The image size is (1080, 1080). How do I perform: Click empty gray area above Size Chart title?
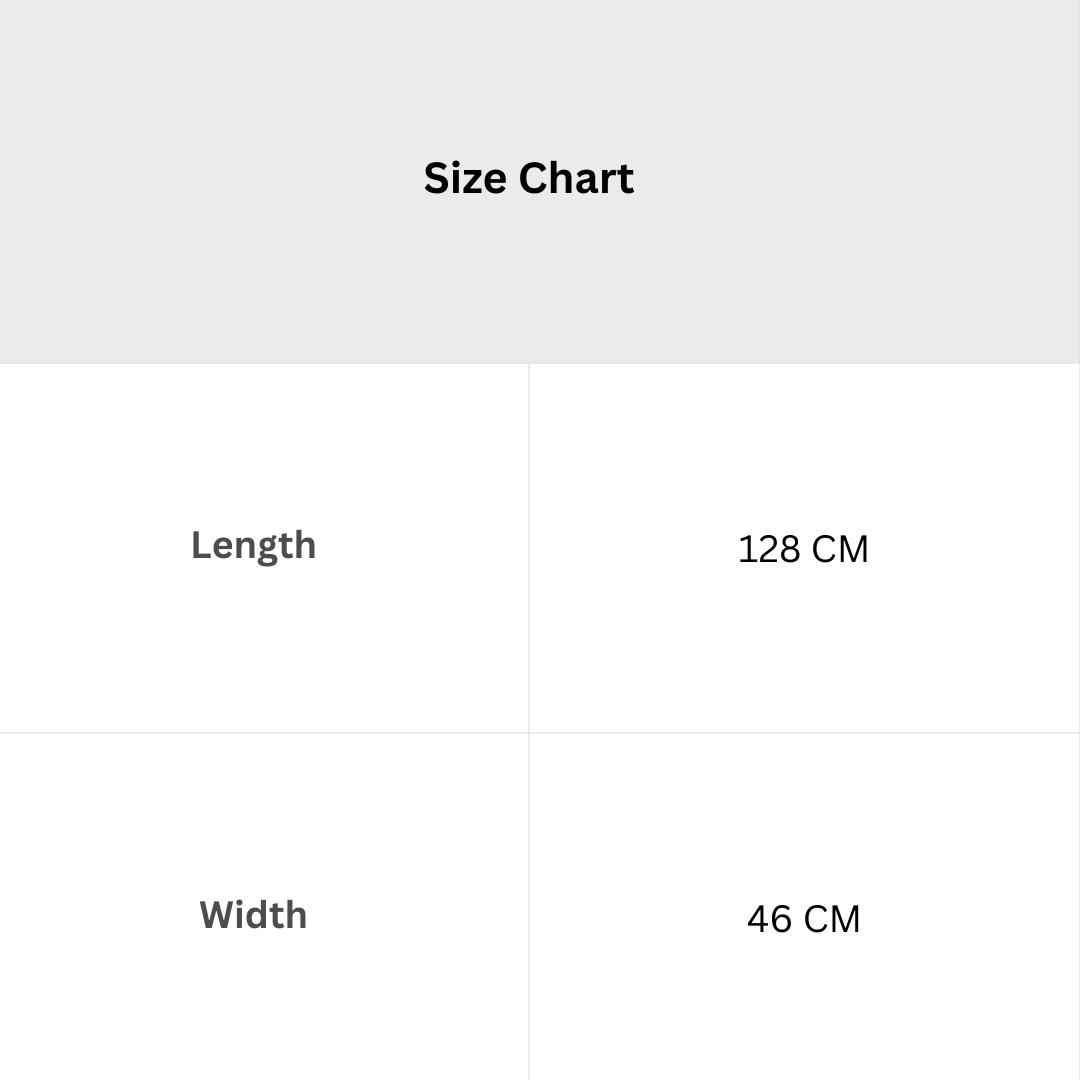(x=528, y=76)
